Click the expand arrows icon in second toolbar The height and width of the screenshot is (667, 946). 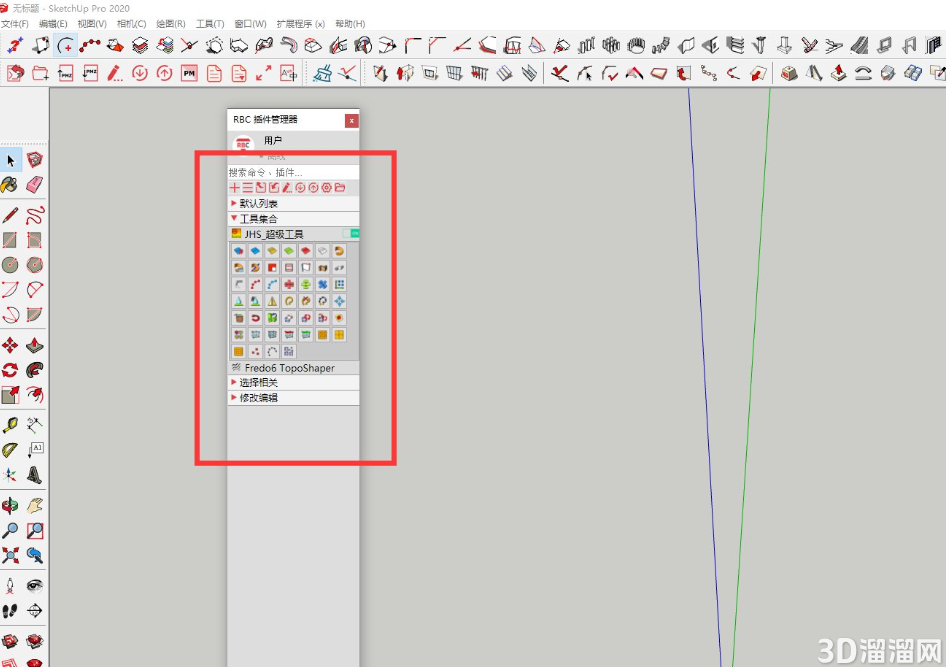point(264,74)
